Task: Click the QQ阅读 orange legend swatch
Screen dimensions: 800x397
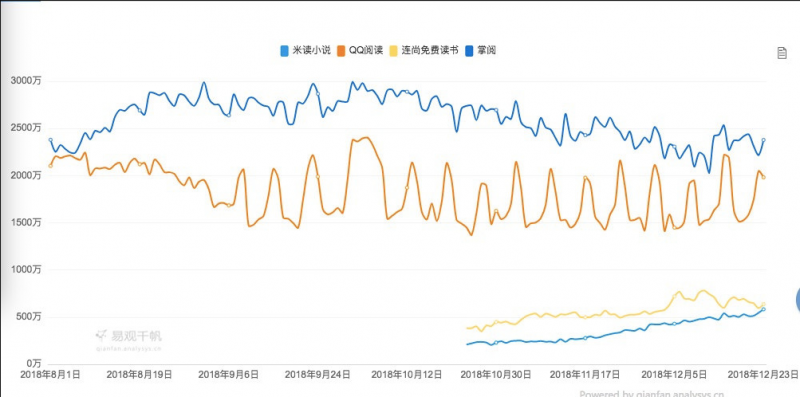Action: (341, 51)
